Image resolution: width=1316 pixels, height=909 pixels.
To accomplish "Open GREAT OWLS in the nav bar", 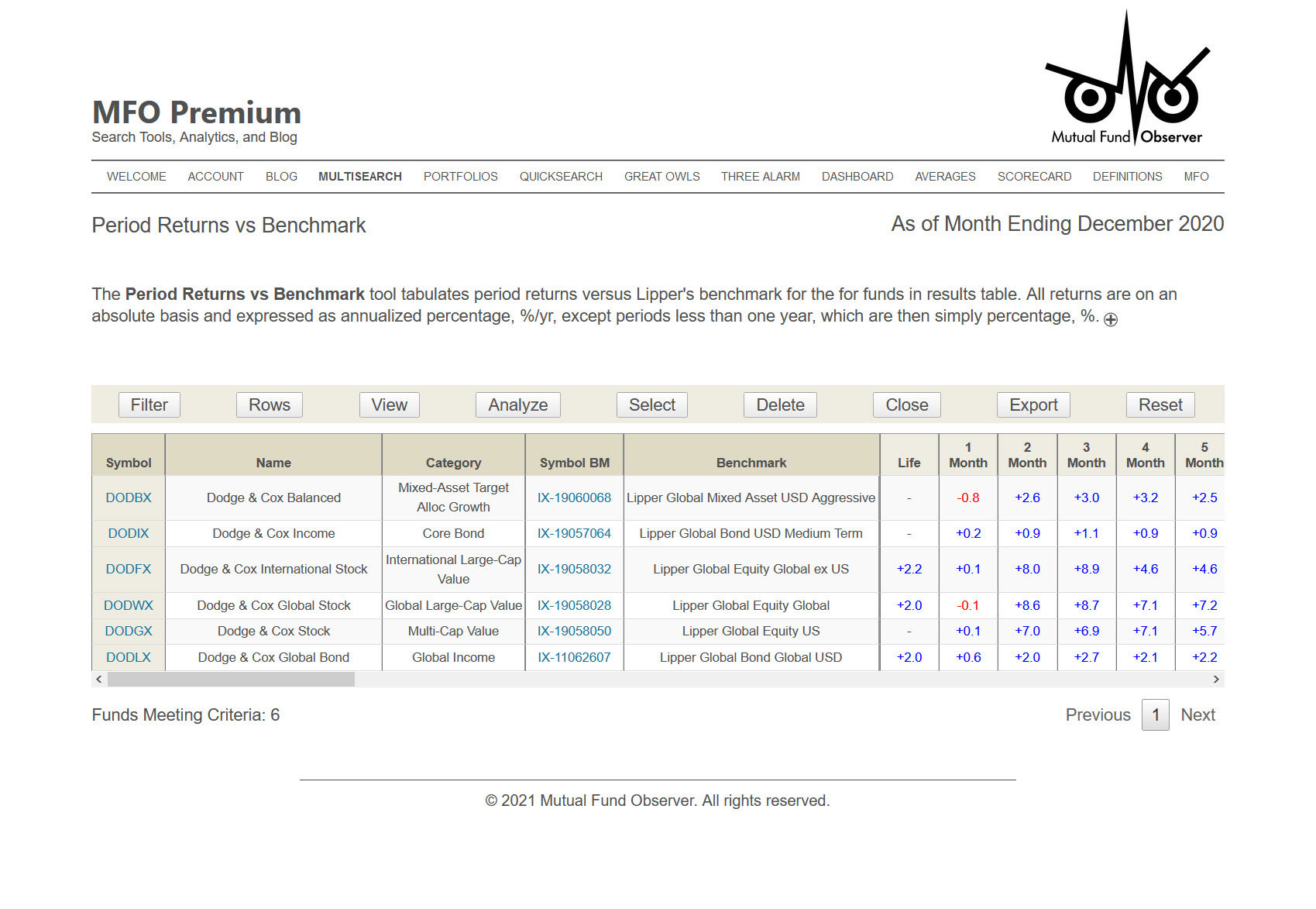I will 662,177.
